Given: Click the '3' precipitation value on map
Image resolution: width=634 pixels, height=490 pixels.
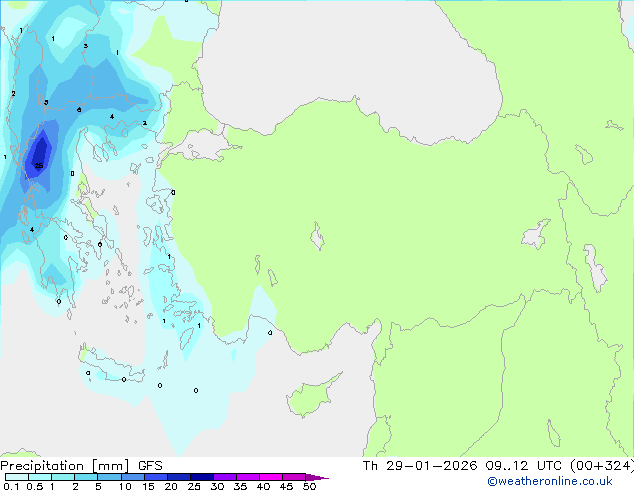Looking at the screenshot, I should click(x=85, y=46).
